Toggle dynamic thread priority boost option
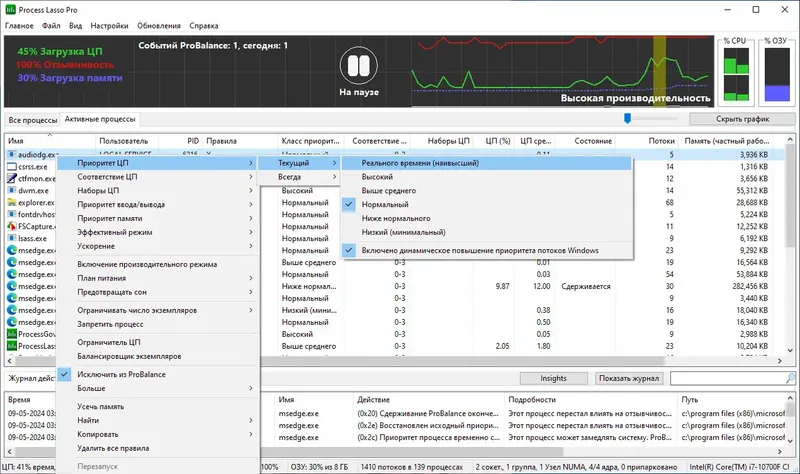Screen dimensions: 800x474 (x=487, y=251)
